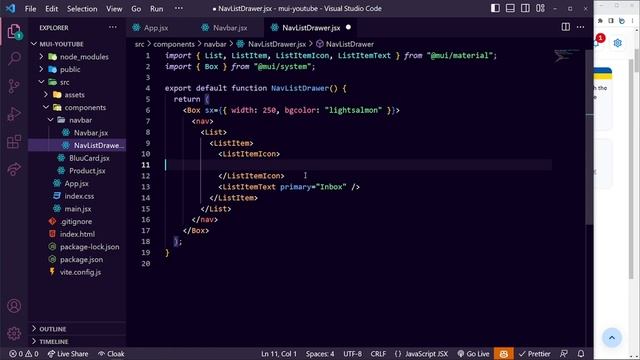Click the navbar breadcrumb segment
The height and width of the screenshot is (360, 640).
pos(215,44)
